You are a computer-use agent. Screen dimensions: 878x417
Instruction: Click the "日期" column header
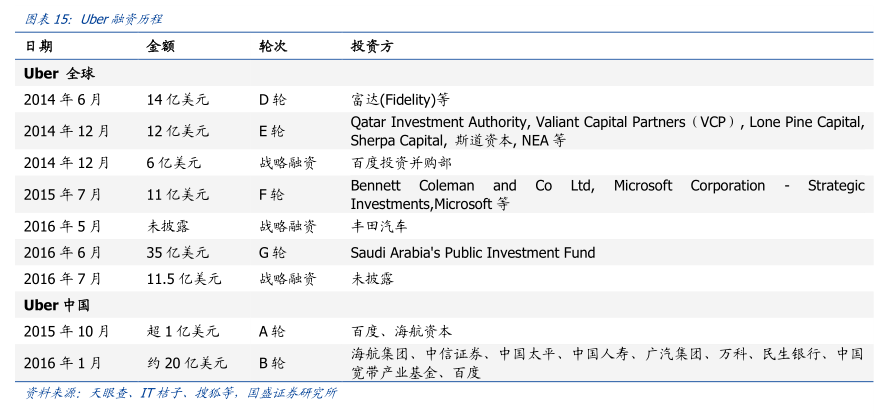[39, 46]
